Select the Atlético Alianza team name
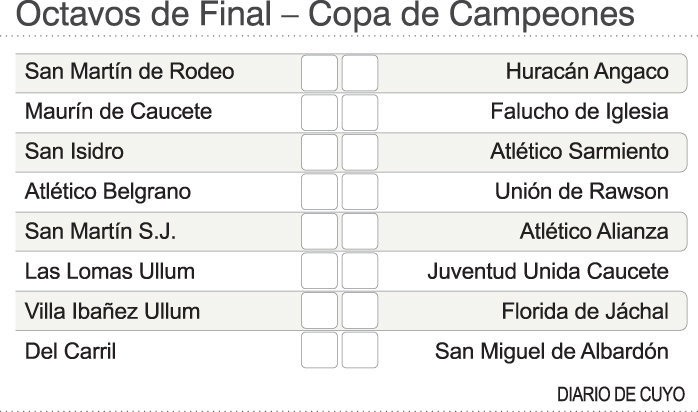The width and height of the screenshot is (698, 412). coord(593,231)
